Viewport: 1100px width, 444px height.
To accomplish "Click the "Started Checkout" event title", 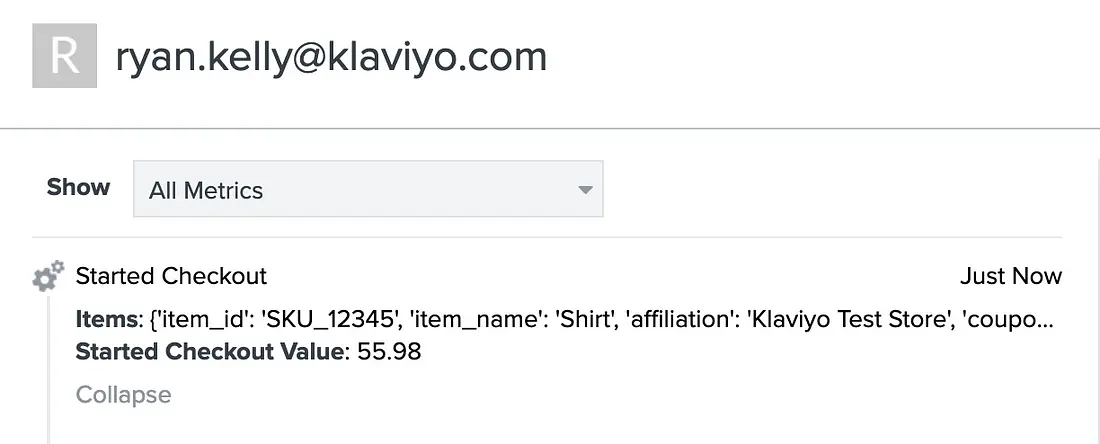I will (171, 276).
